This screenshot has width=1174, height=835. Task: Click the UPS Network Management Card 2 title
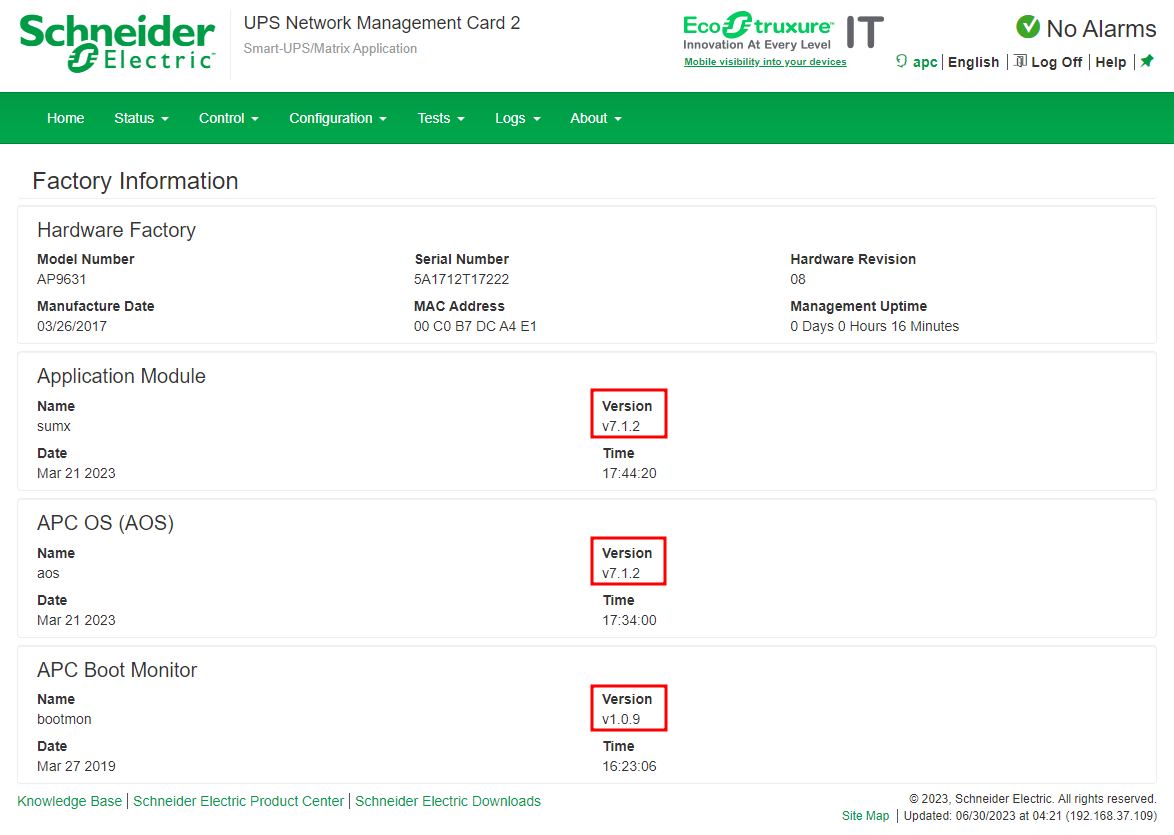[x=382, y=23]
